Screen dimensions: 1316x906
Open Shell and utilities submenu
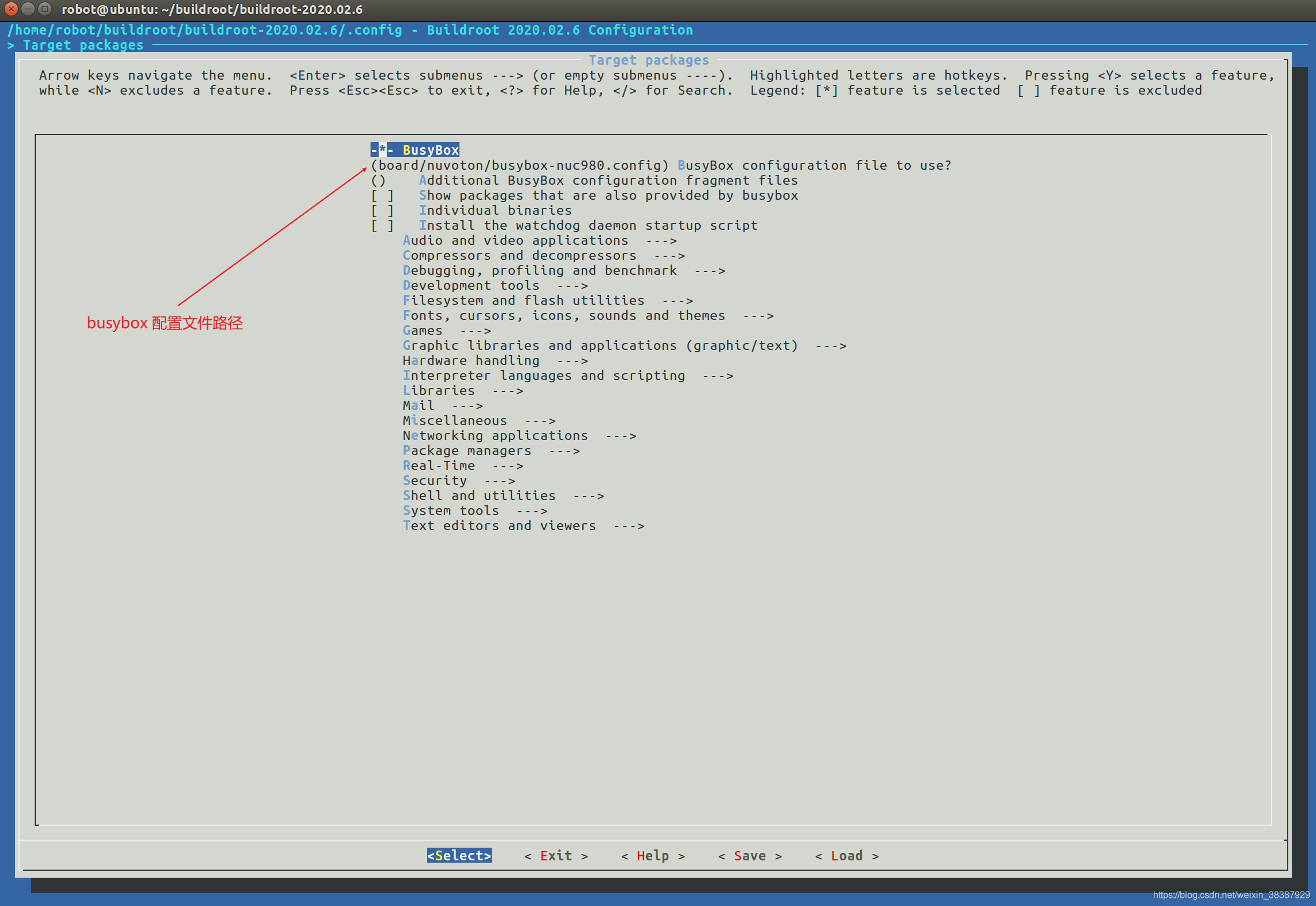coord(503,495)
